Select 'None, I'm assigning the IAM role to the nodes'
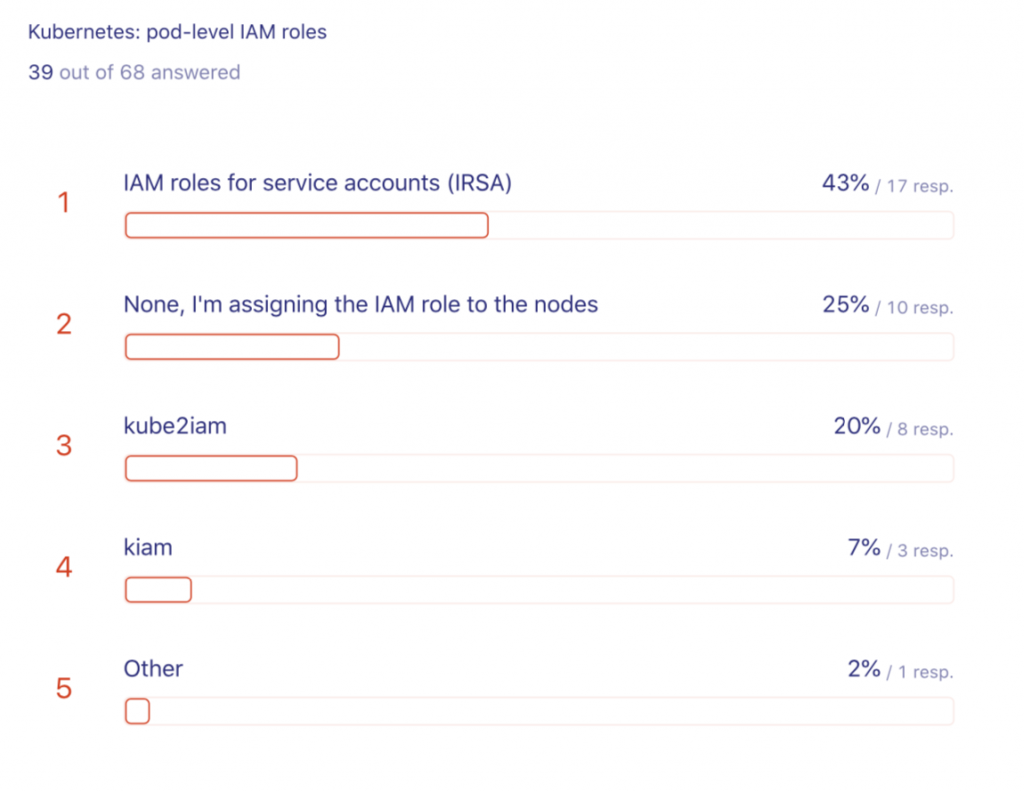Image resolution: width=1024 pixels, height=792 pixels. 360,304
